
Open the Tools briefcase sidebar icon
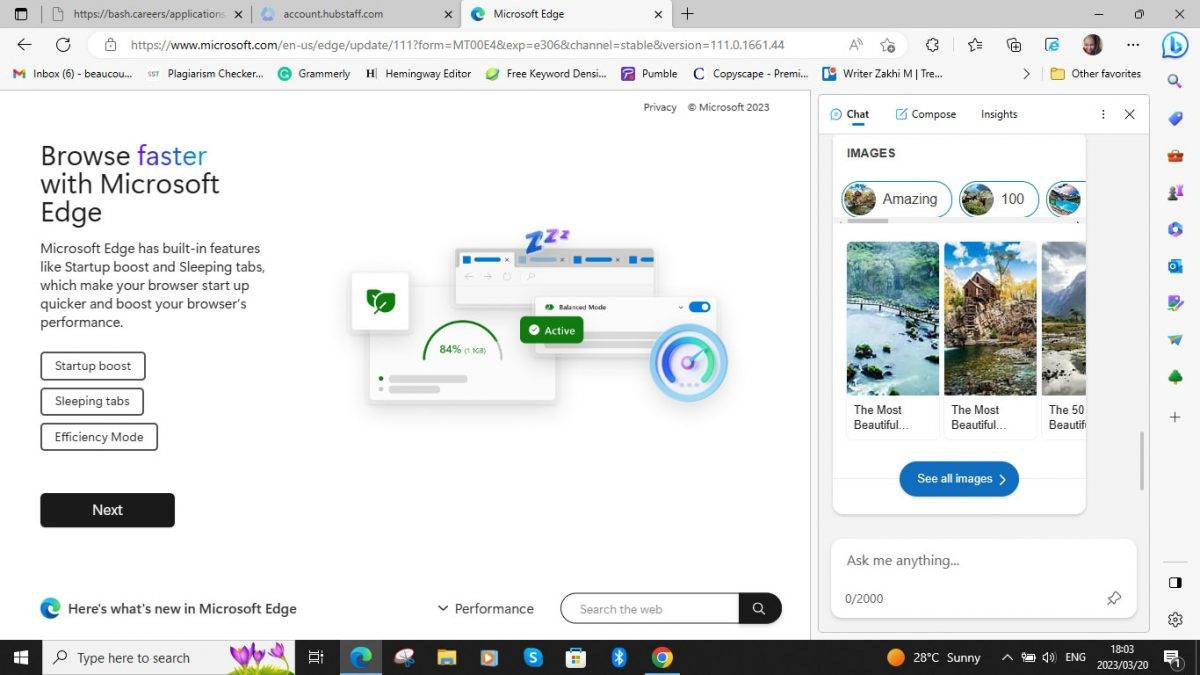point(1175,156)
